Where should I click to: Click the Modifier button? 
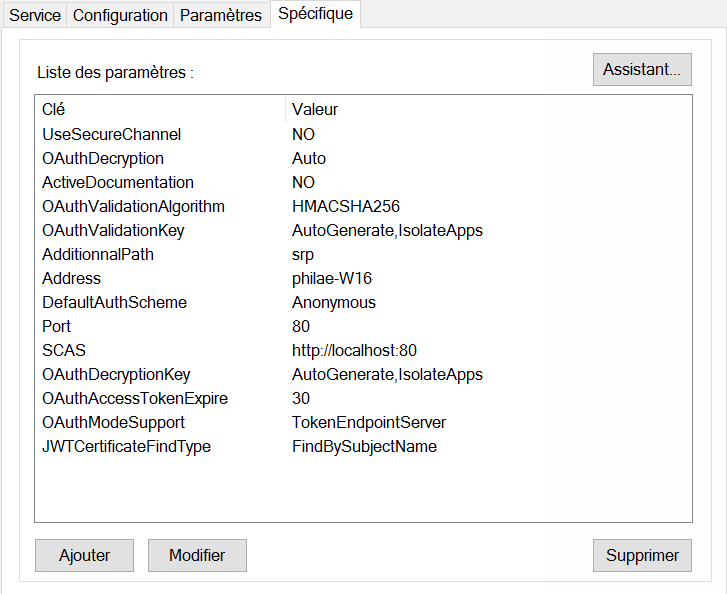point(197,555)
